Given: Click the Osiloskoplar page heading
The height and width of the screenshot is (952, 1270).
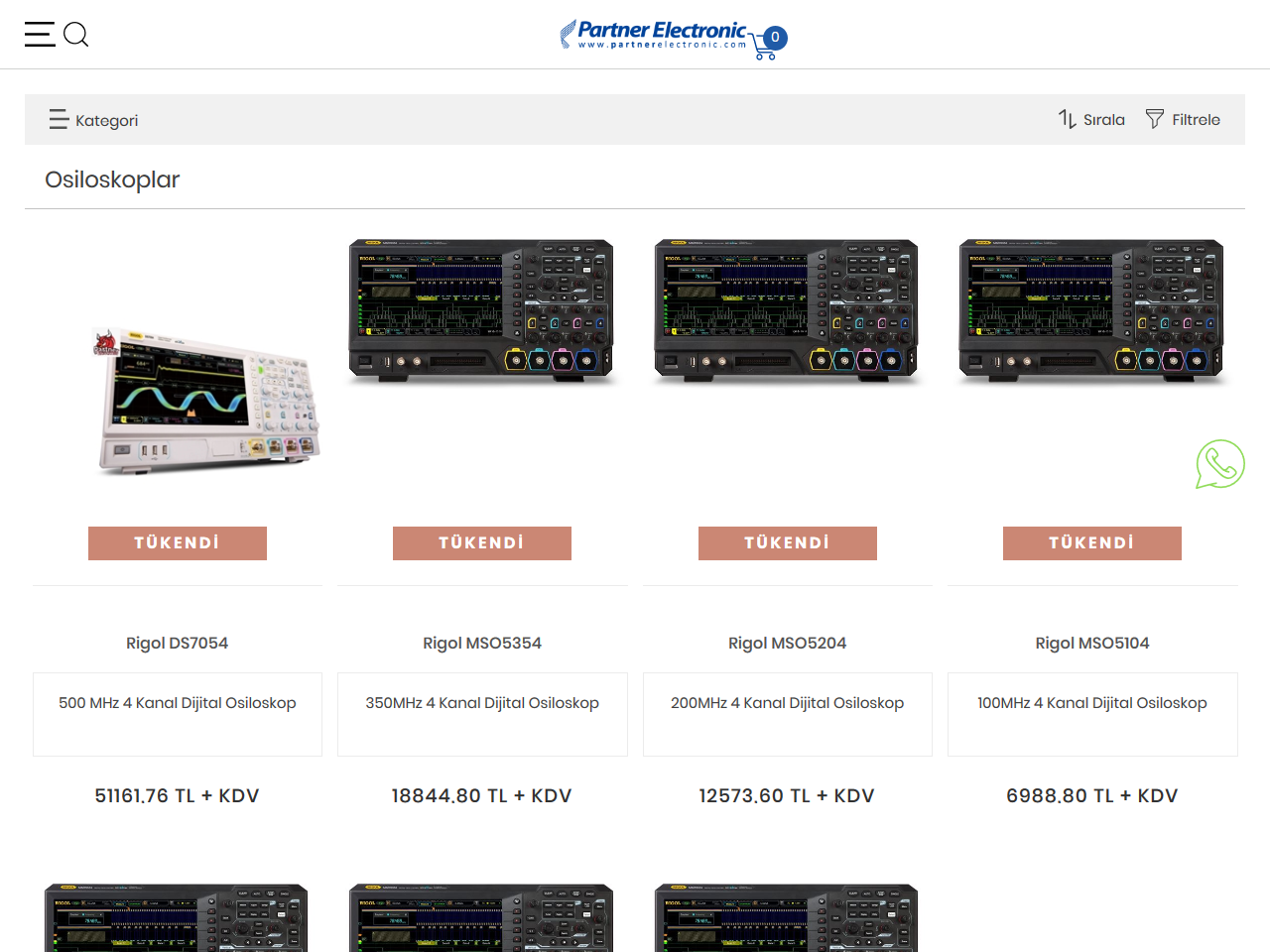Looking at the screenshot, I should (x=112, y=179).
